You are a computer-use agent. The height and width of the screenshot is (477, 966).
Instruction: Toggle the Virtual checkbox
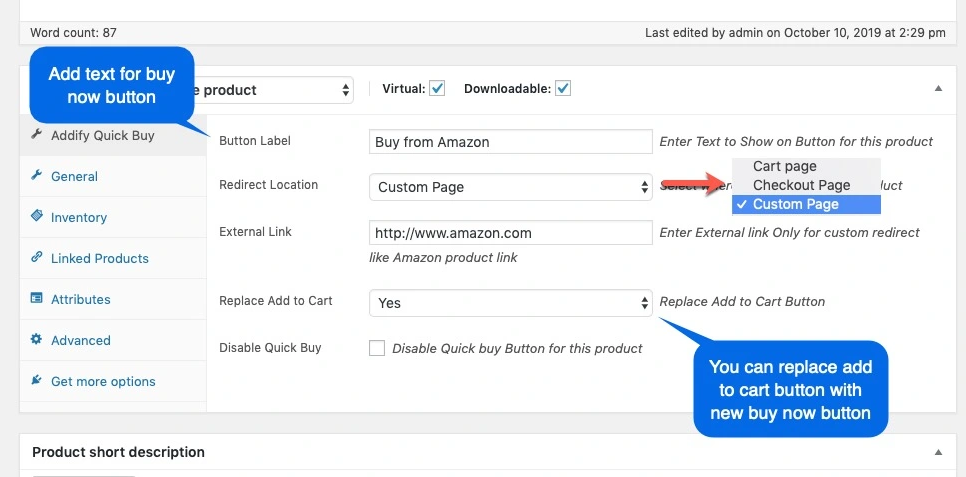point(437,89)
